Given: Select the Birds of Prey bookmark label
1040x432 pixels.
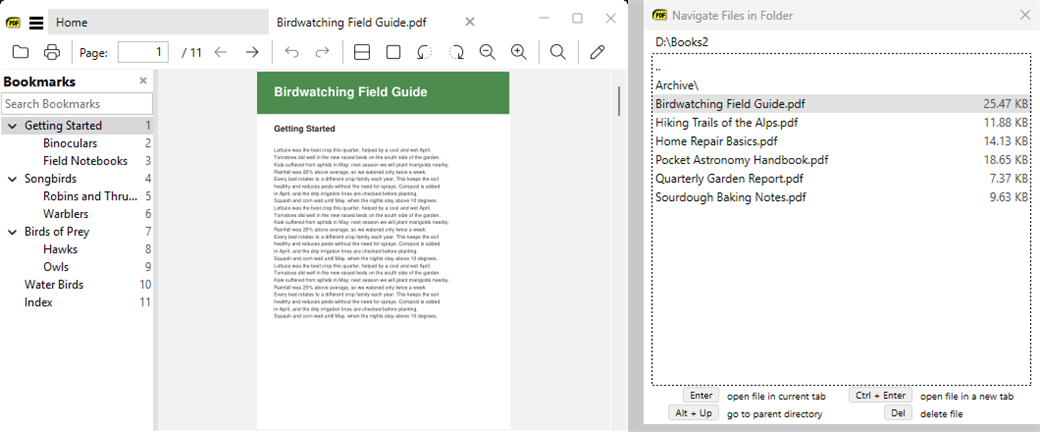Looking at the screenshot, I should [x=57, y=232].
